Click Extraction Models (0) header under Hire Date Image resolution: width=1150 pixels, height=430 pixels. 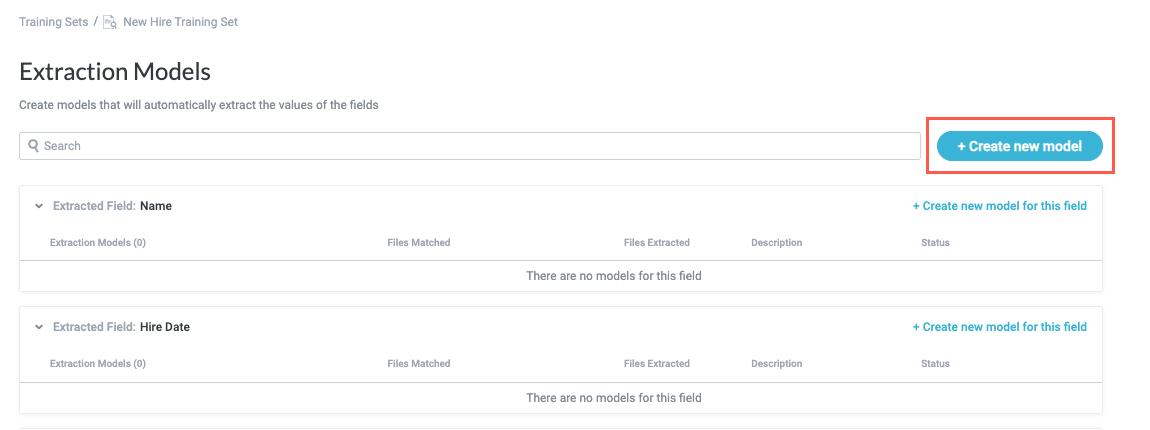coord(98,364)
